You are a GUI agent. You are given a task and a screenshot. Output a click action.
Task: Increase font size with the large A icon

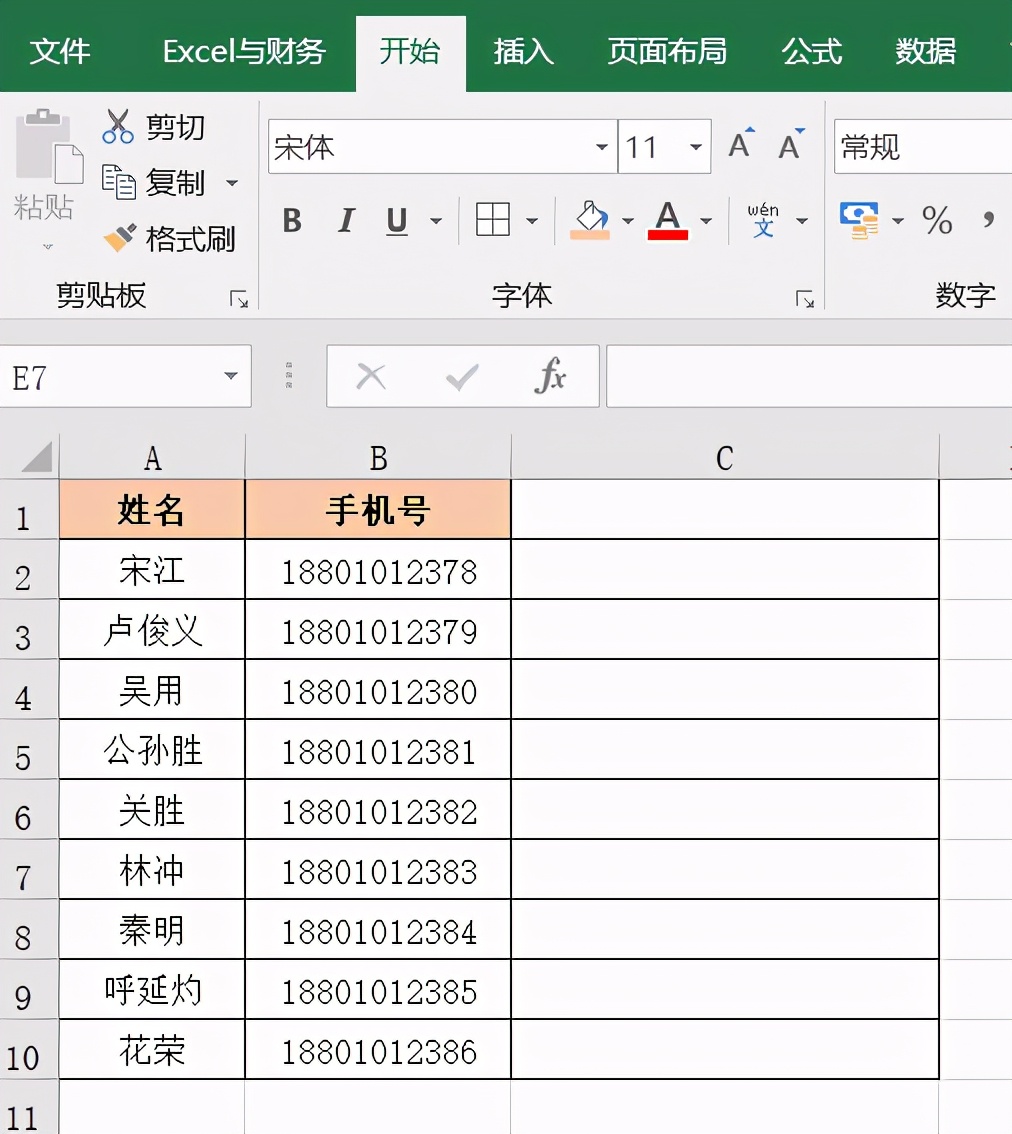(739, 143)
